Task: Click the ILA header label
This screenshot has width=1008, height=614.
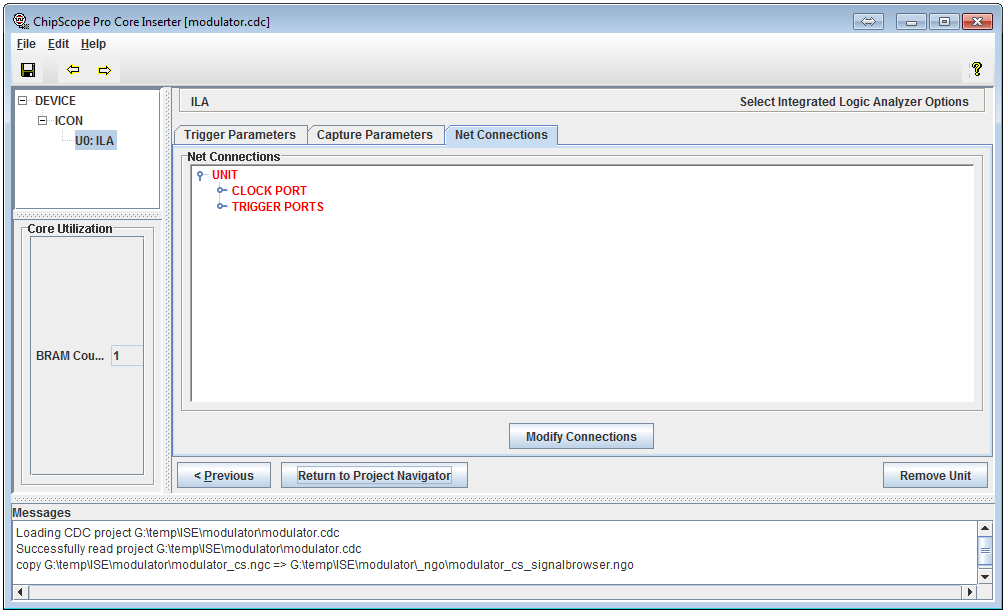Action: click(200, 102)
